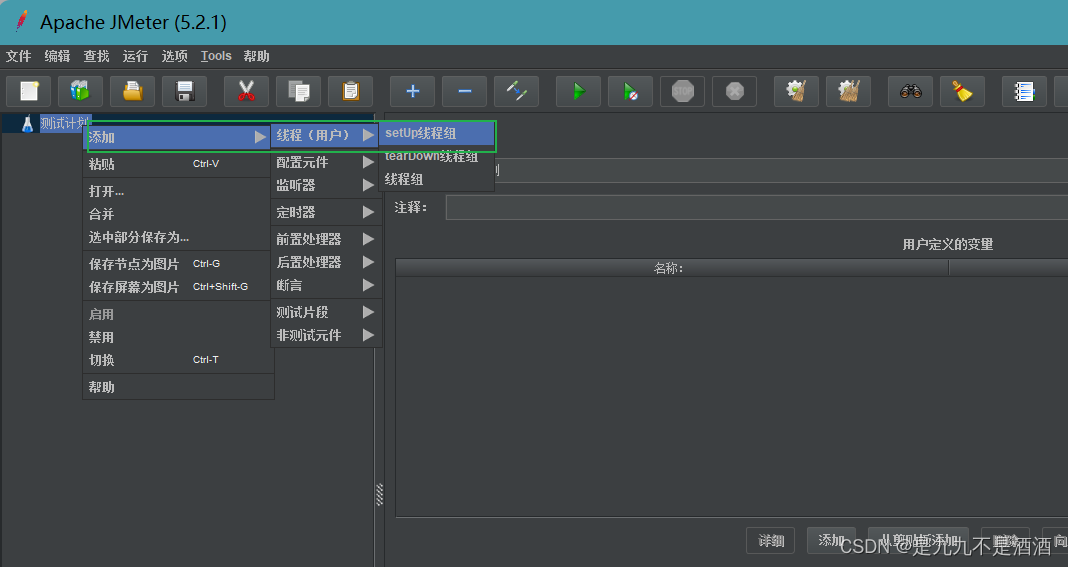Click the Function Helper list icon
The height and width of the screenshot is (567, 1068).
pos(1024,91)
